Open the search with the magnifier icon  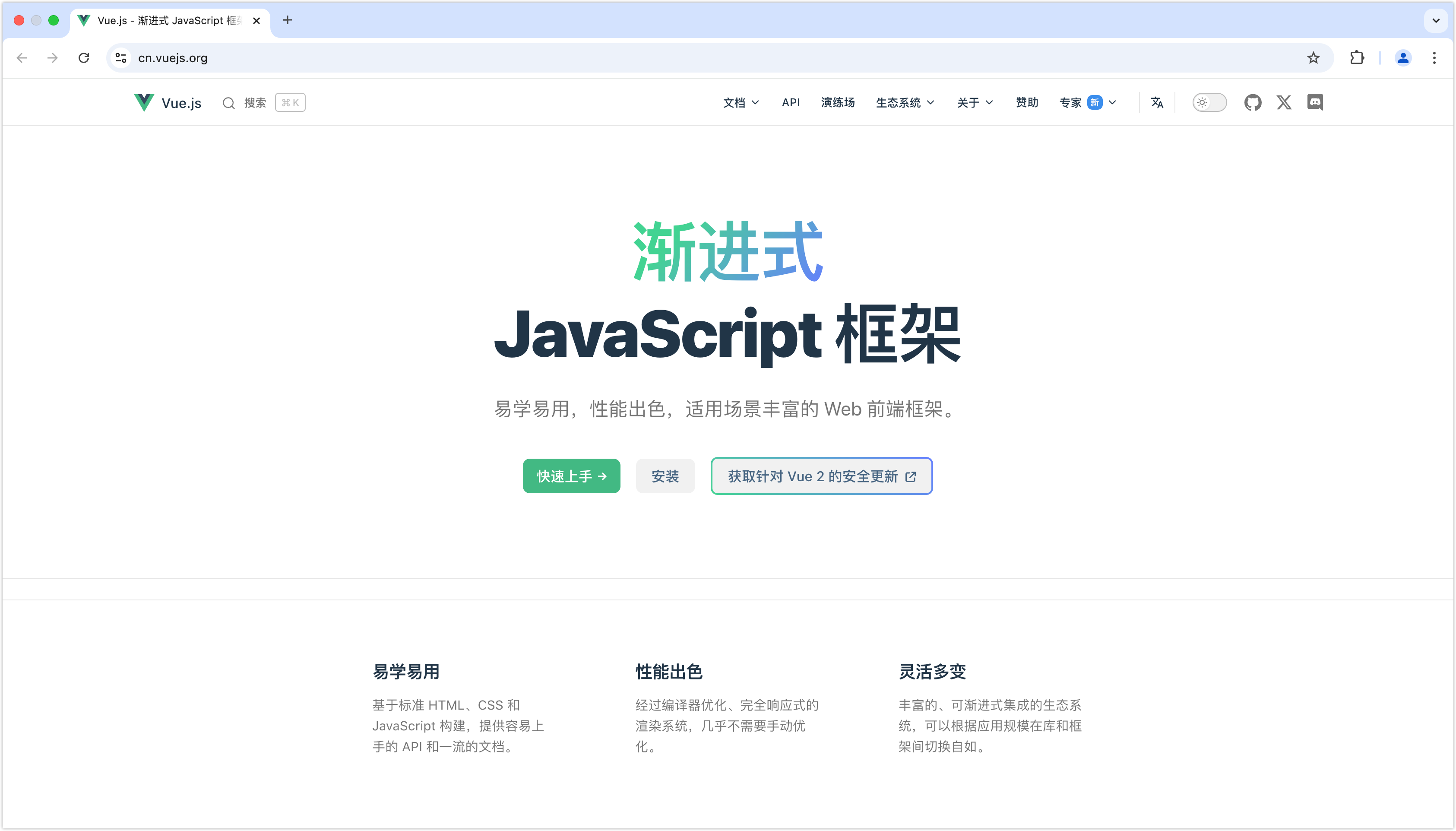(x=229, y=103)
